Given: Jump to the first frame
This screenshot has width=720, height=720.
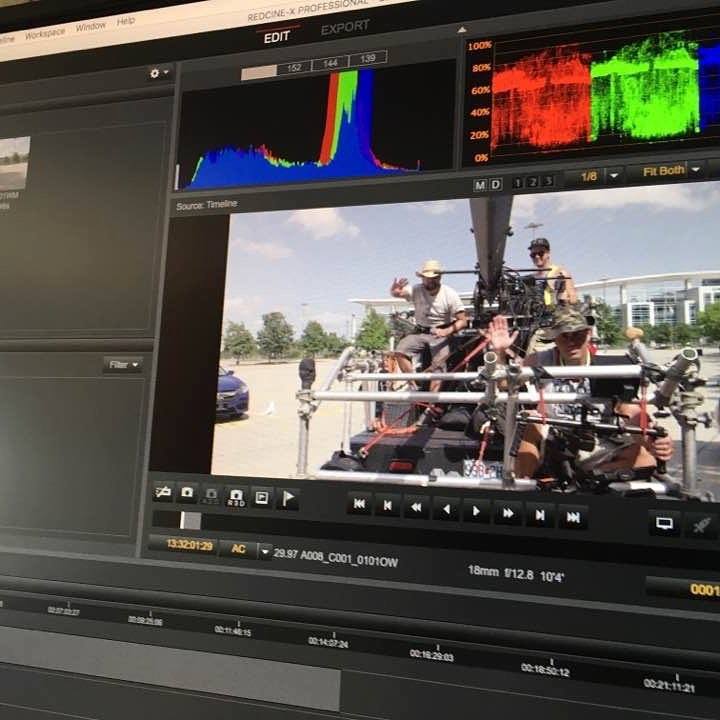Looking at the screenshot, I should [x=359, y=504].
